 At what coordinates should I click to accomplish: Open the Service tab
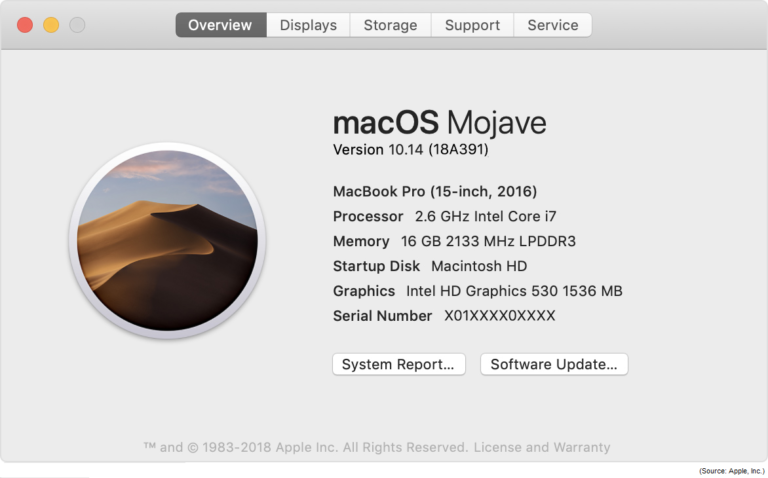click(552, 25)
